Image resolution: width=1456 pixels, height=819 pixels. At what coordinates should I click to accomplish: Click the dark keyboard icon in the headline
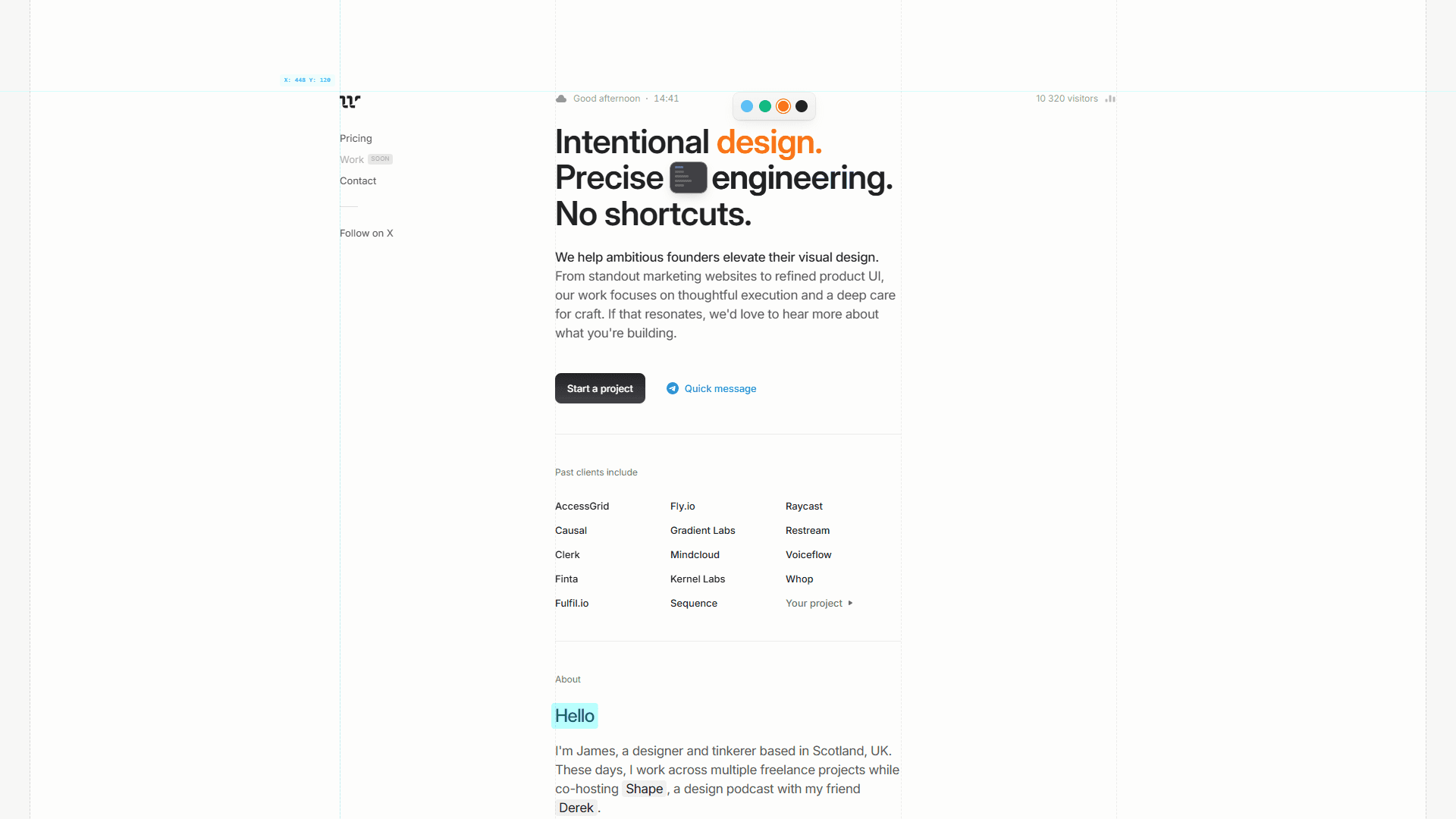coord(687,177)
